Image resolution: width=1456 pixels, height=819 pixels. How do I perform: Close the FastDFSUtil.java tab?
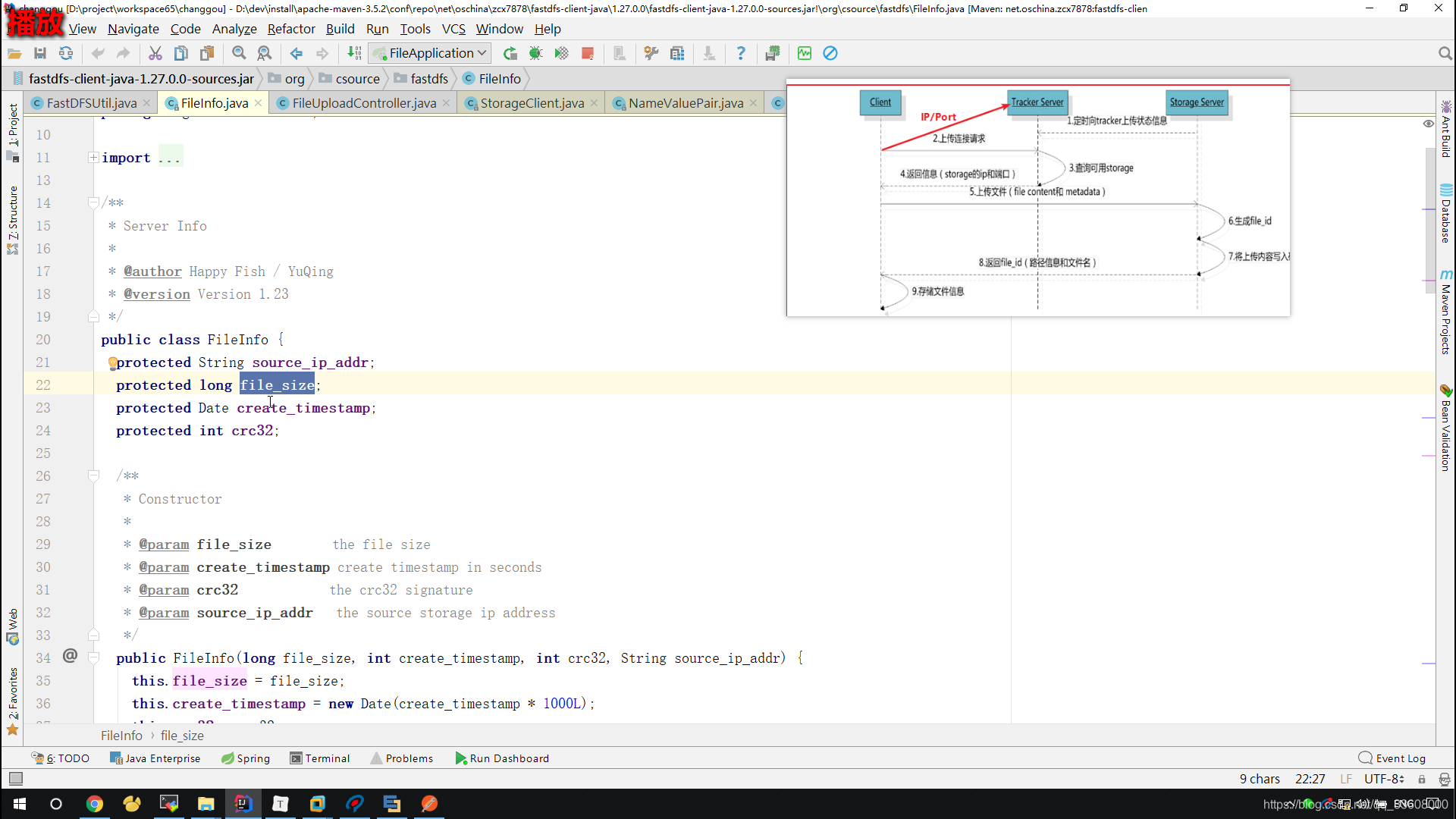[146, 103]
